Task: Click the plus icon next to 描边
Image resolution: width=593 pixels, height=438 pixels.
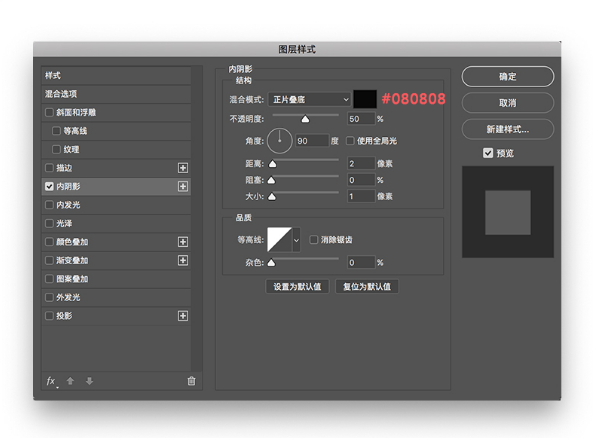Action: pos(183,168)
